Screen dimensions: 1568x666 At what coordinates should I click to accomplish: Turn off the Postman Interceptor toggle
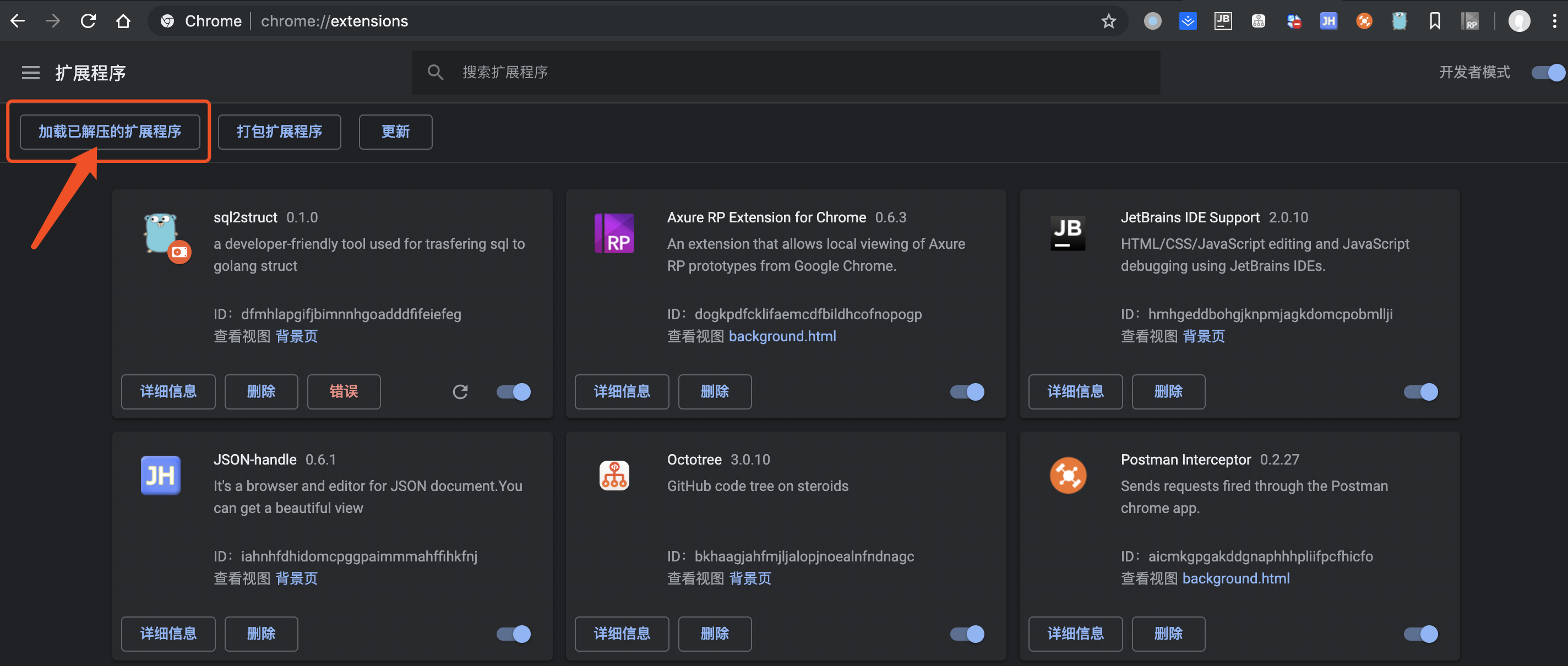pyautogui.click(x=1420, y=634)
